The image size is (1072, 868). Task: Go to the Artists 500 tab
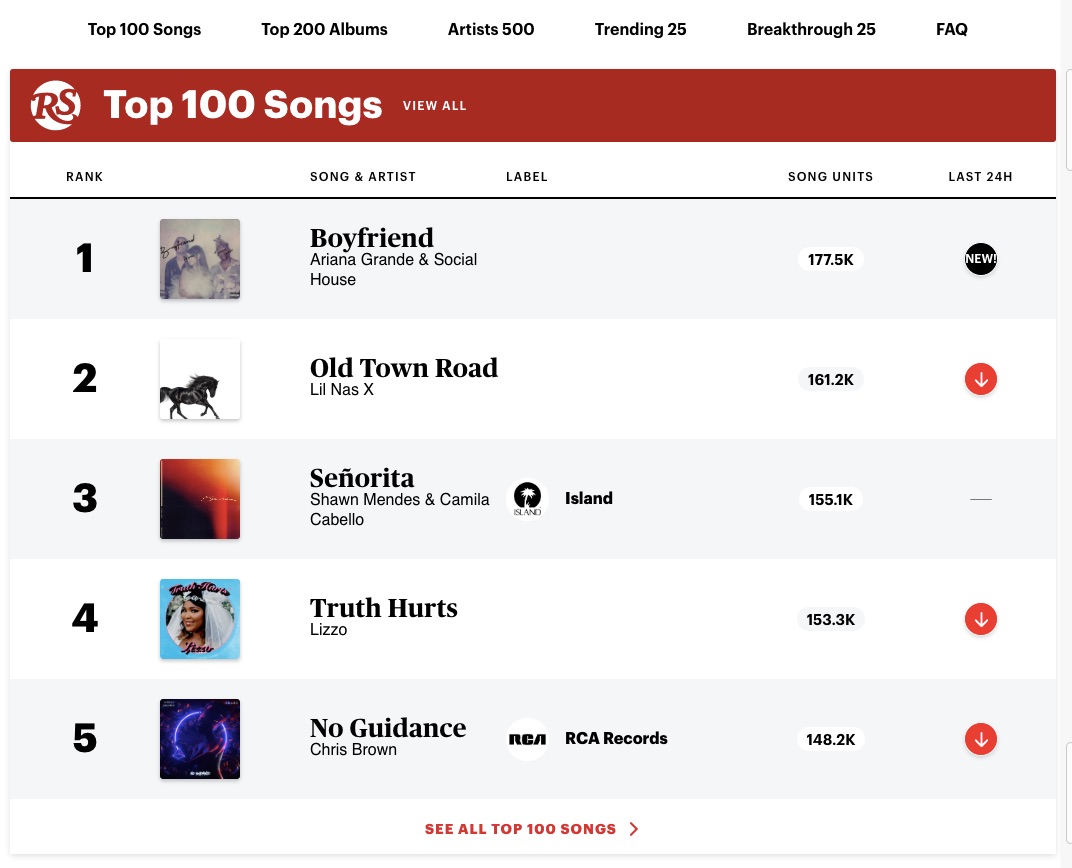point(491,29)
